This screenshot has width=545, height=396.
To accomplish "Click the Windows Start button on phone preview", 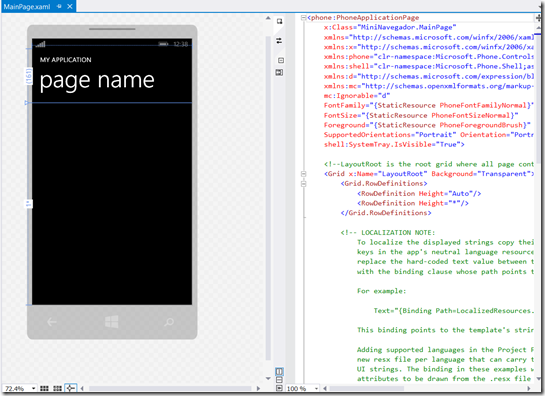I will 112,322.
